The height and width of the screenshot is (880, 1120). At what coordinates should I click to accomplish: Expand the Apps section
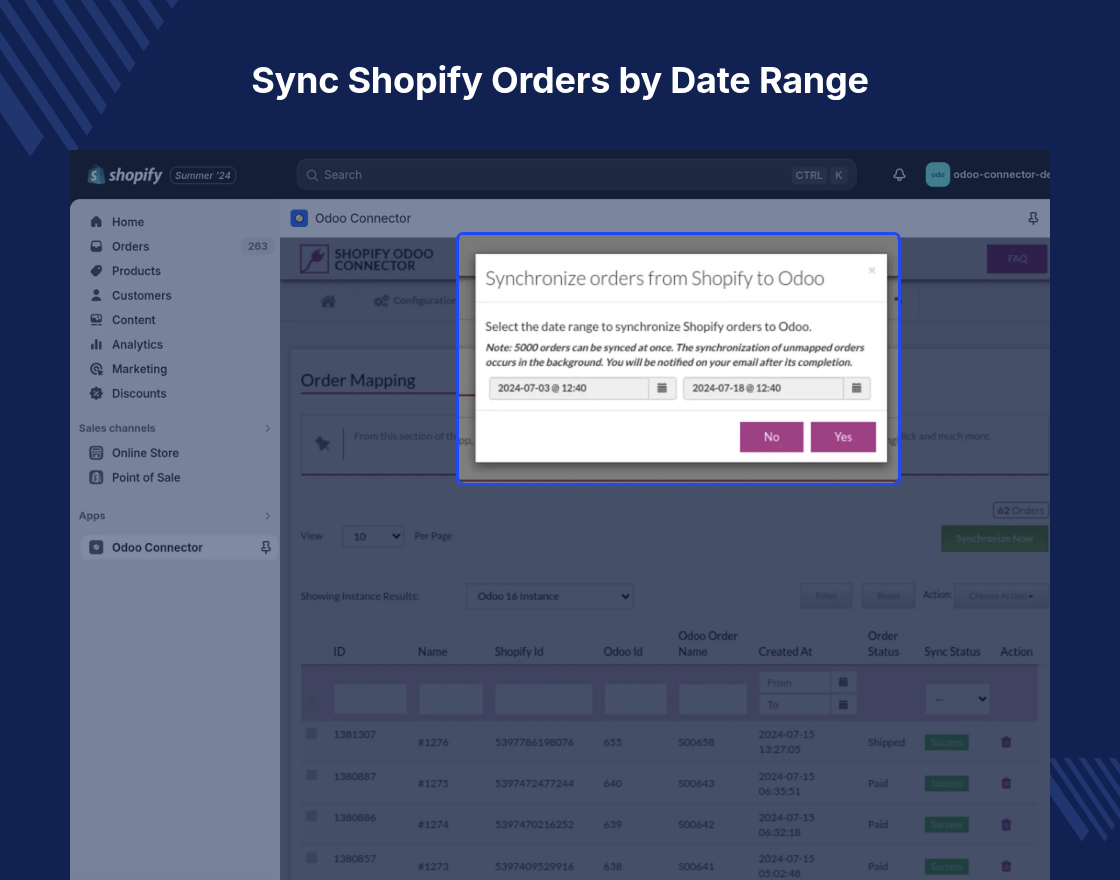tap(268, 516)
